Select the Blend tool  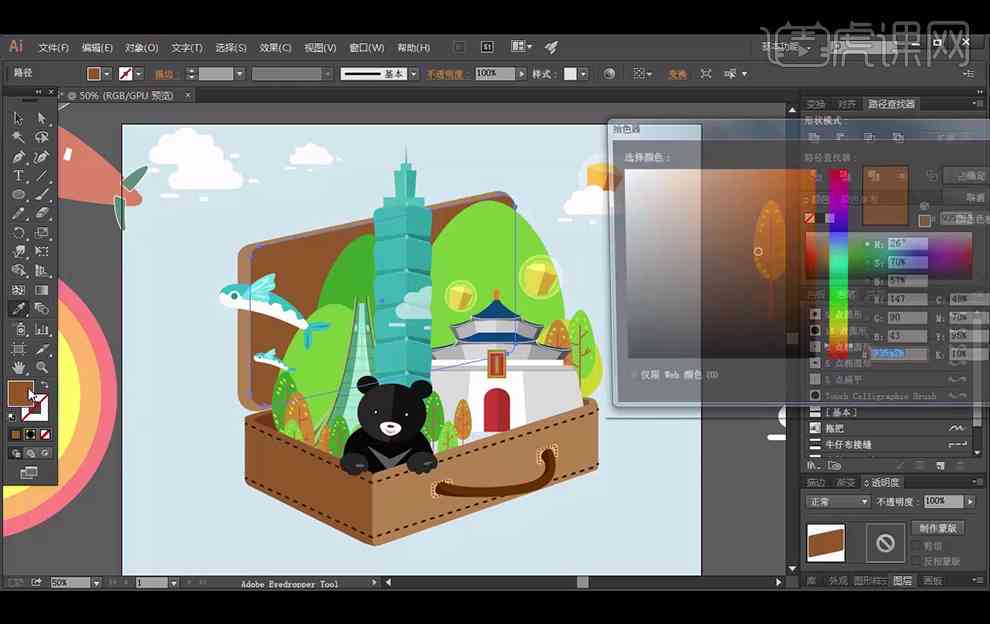pyautogui.click(x=42, y=309)
